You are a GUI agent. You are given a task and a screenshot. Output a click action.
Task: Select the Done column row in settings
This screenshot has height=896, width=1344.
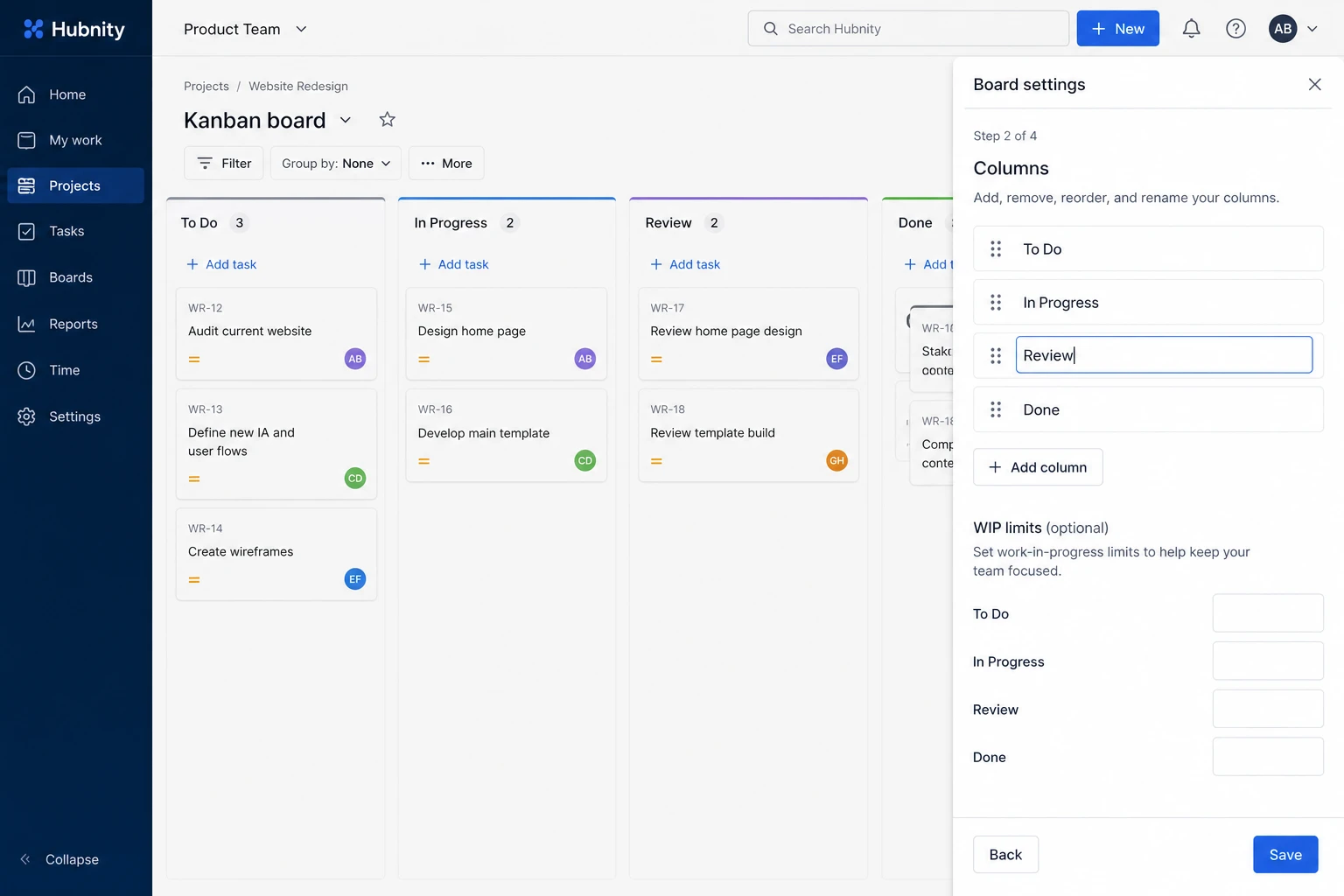[1148, 409]
